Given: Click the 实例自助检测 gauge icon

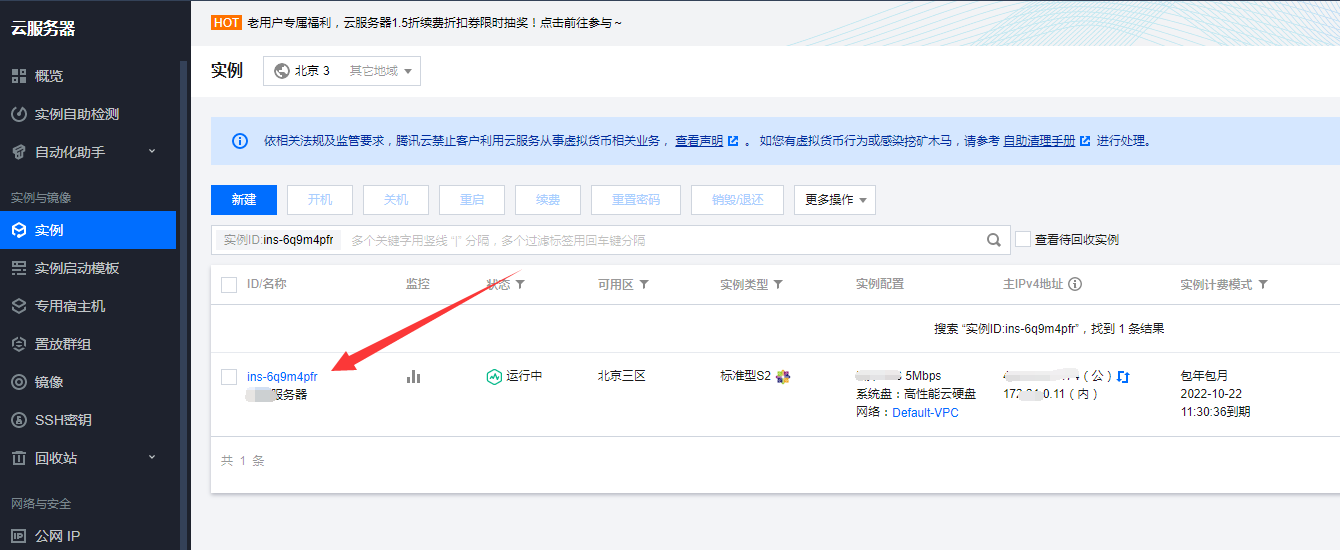Looking at the screenshot, I should click(x=18, y=114).
